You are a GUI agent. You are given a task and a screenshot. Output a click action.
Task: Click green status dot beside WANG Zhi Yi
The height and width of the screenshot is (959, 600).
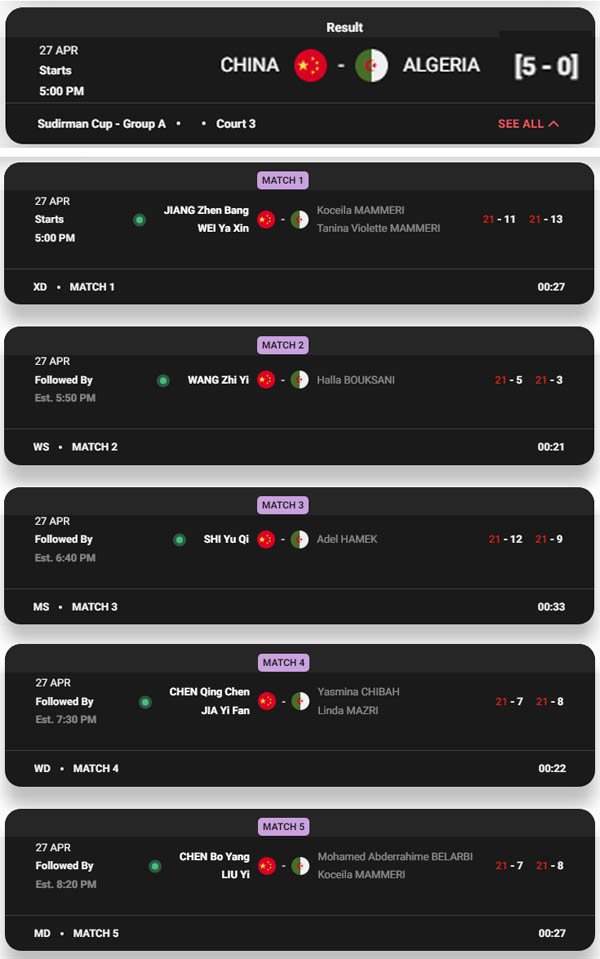point(163,380)
